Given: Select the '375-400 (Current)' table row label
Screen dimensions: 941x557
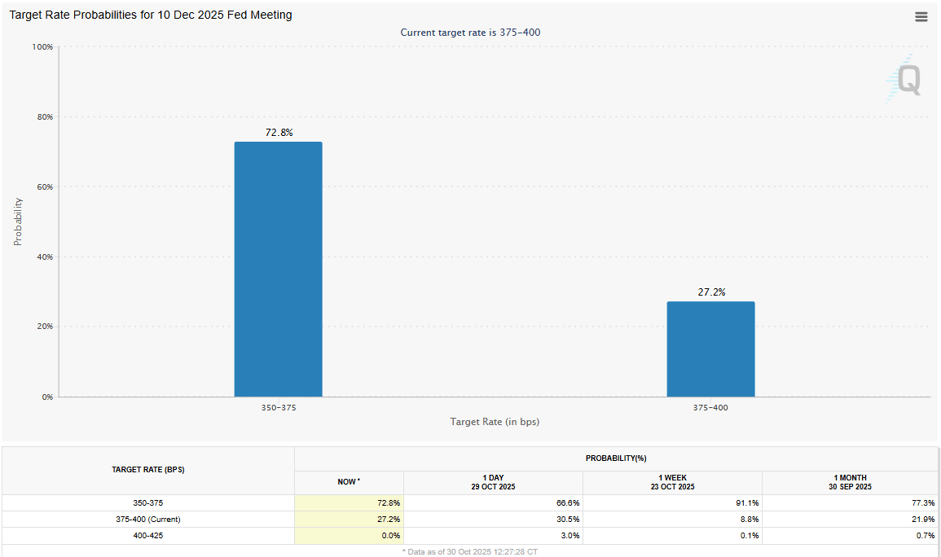Looking at the screenshot, I should click(148, 519).
